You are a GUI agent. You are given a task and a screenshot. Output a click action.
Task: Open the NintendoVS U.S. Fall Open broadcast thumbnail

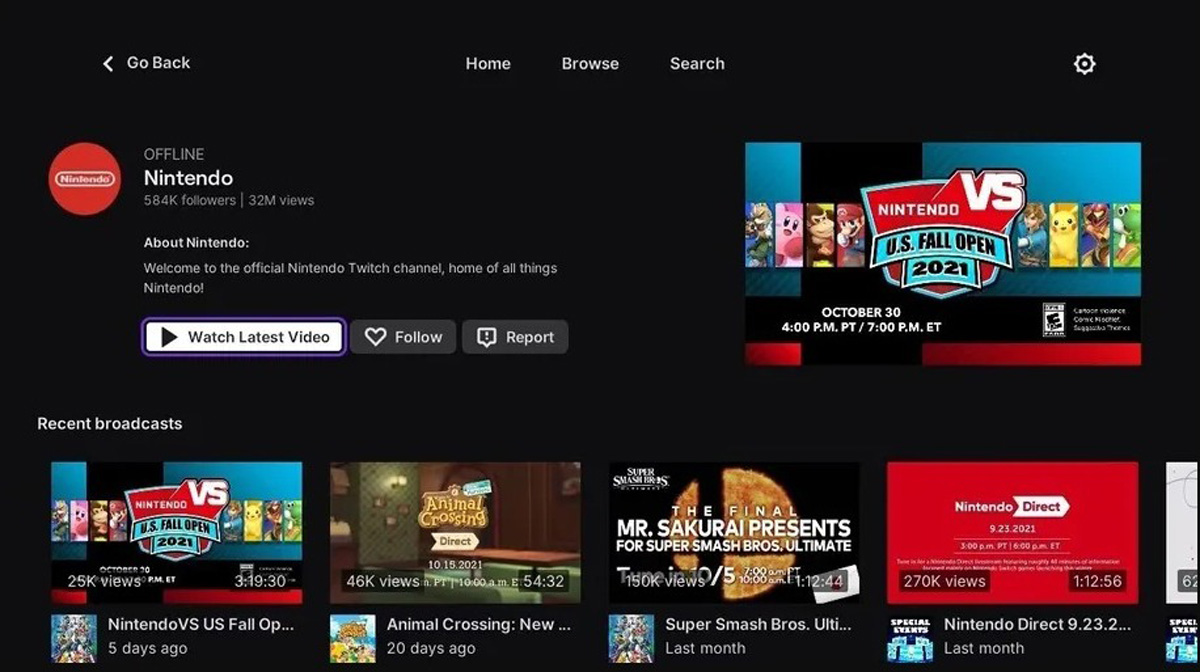click(x=177, y=532)
